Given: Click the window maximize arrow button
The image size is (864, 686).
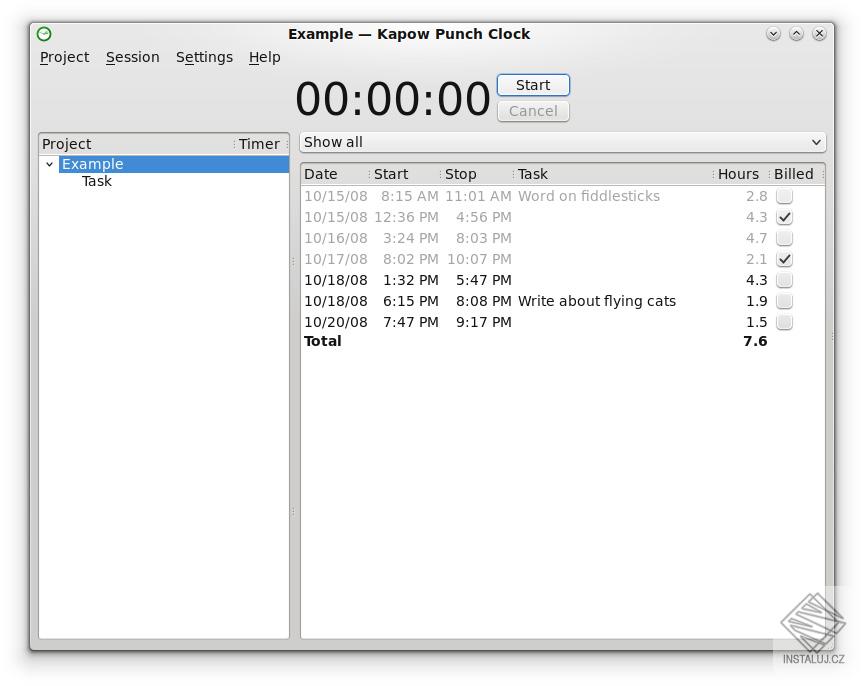Looking at the screenshot, I should [796, 33].
